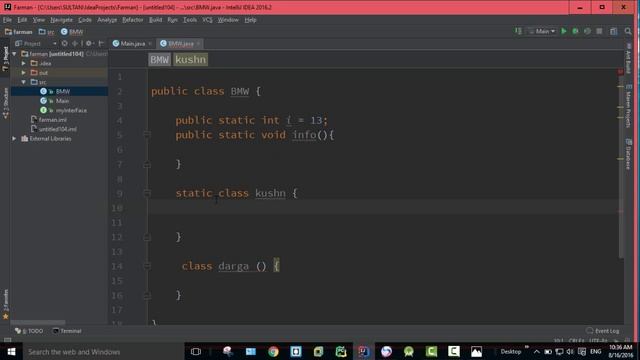
Task: Open the Maven Projects side panel
Action: pos(629,106)
